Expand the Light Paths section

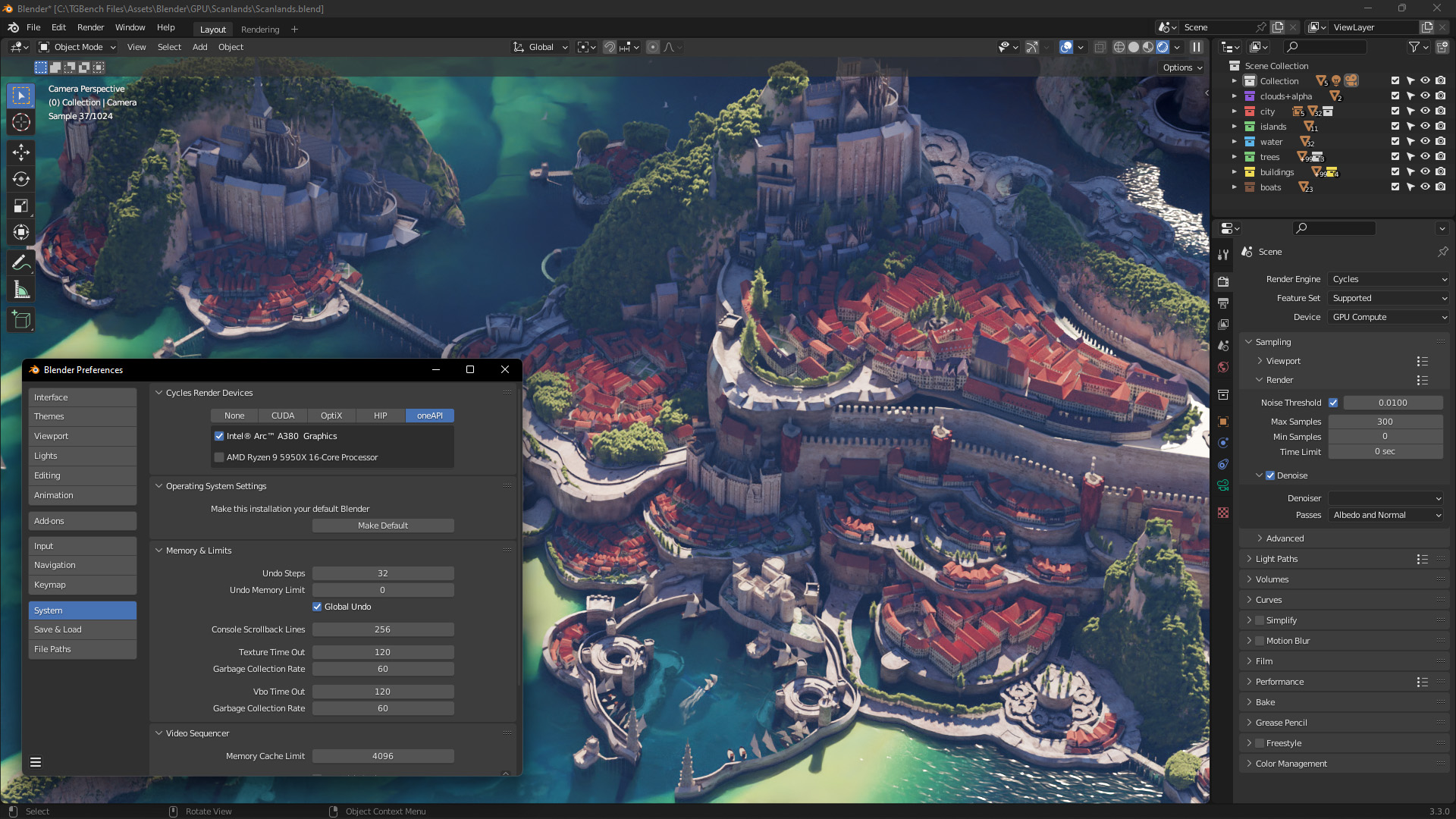pos(1277,559)
